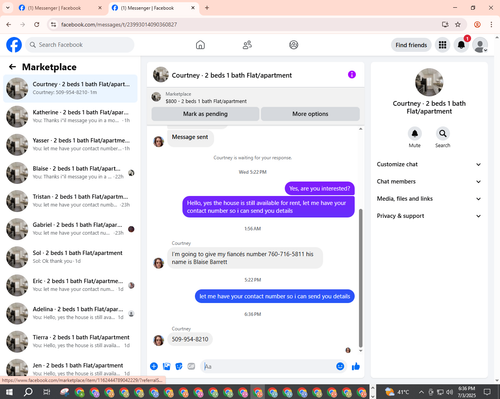Attach a photo file in composer
500x399 pixels.
(166, 366)
